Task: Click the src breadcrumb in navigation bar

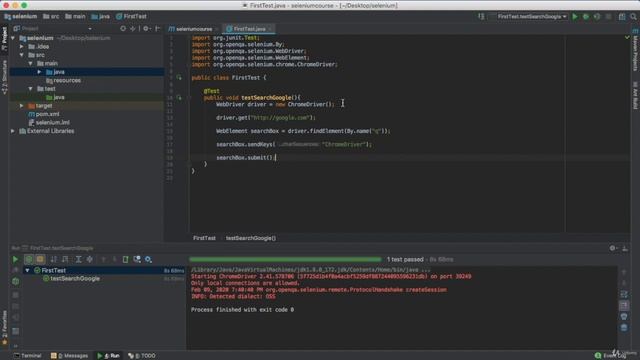Action: 51,17
